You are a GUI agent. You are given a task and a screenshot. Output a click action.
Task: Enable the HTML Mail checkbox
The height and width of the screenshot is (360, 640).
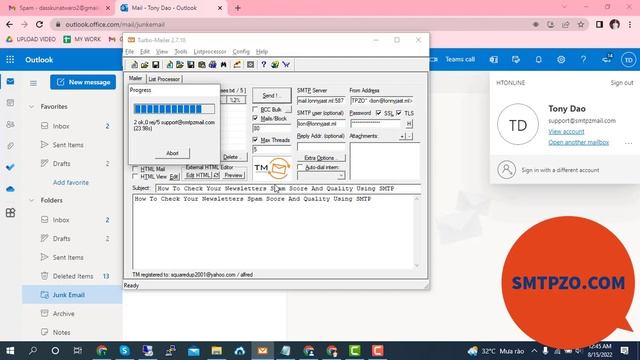[135, 169]
